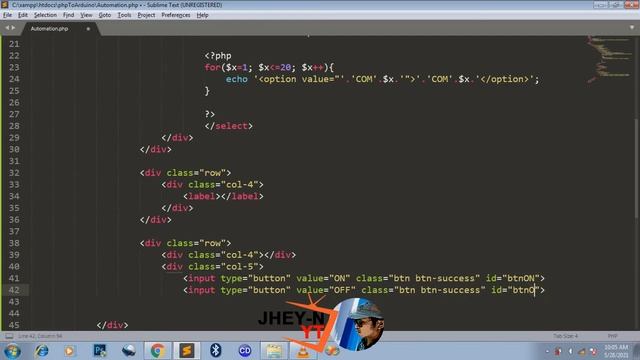Go to the previous tab with the left arrow
Viewport: 640px width, 360px height.
click(x=7, y=28)
